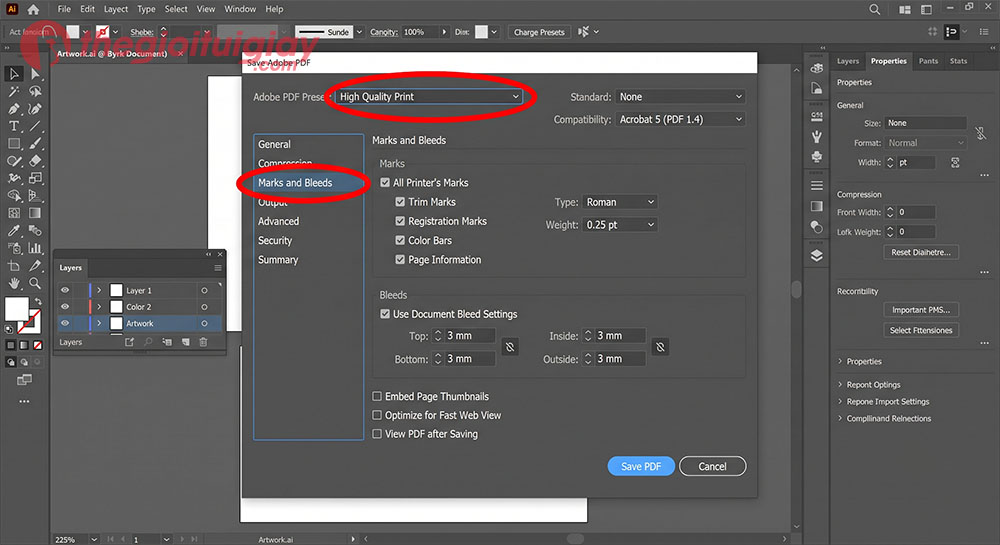1000x545 pixels.
Task: Expand the Layer 1 row
Action: click(x=99, y=290)
